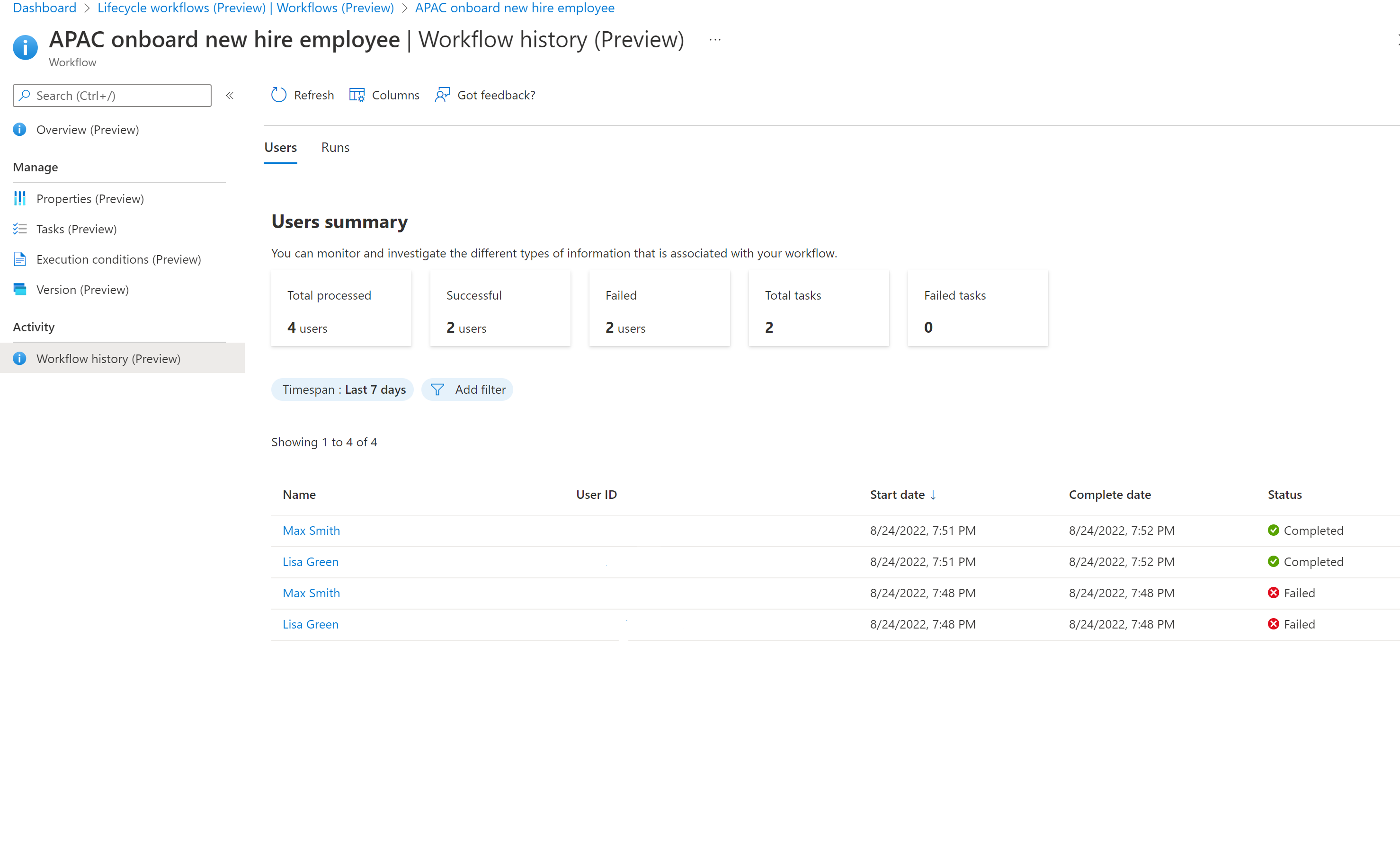The height and width of the screenshot is (859, 1400).
Task: Click the Columns icon to manage columns
Action: click(357, 95)
